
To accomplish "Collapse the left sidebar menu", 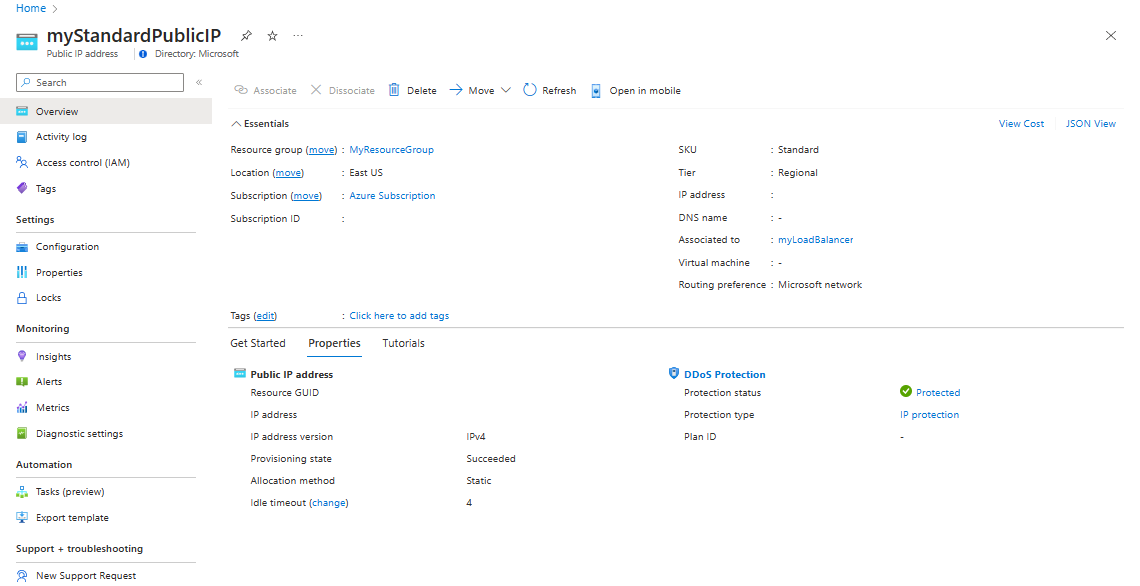I will click(x=199, y=83).
